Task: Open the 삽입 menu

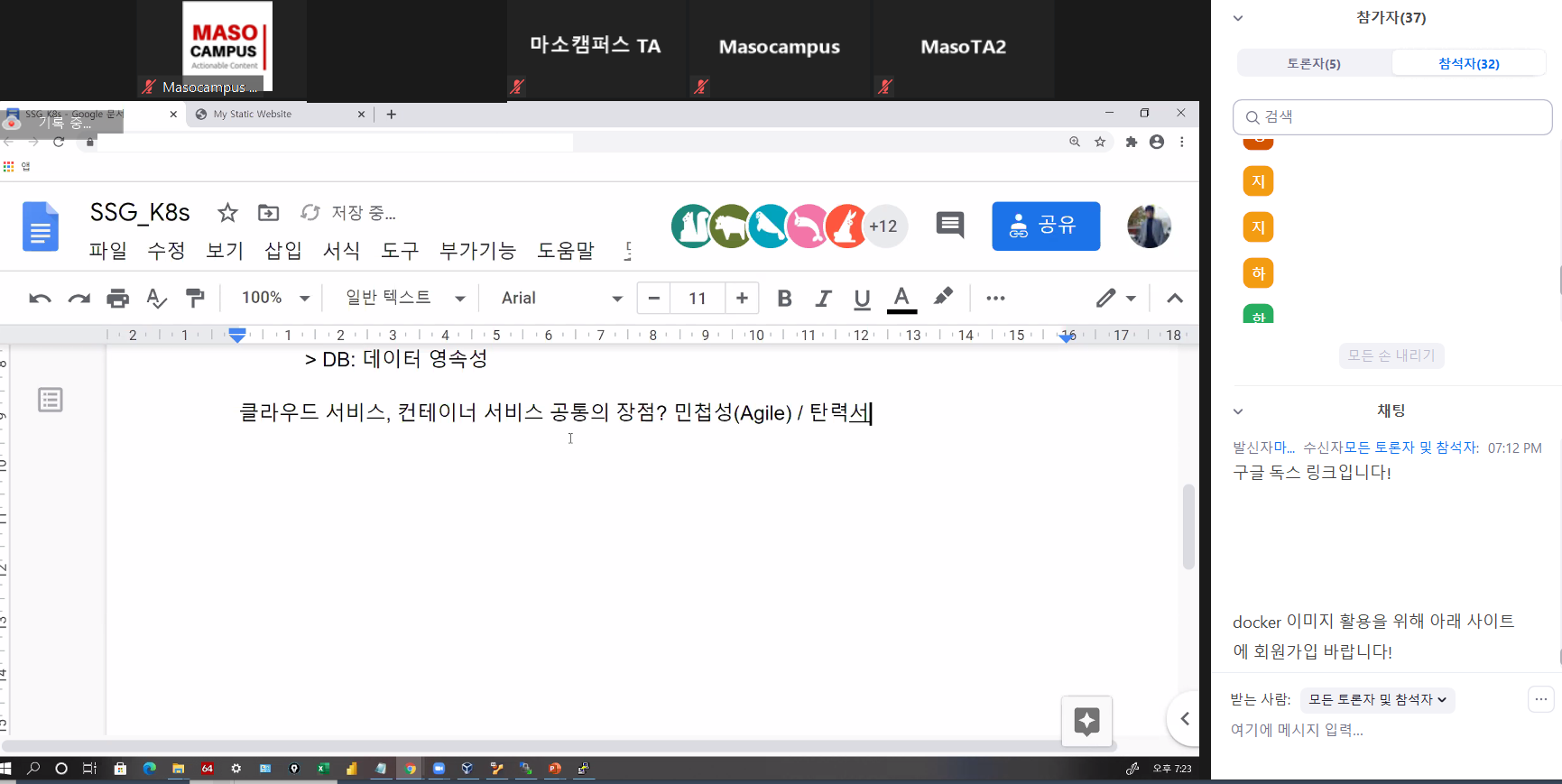Action: coord(282,251)
